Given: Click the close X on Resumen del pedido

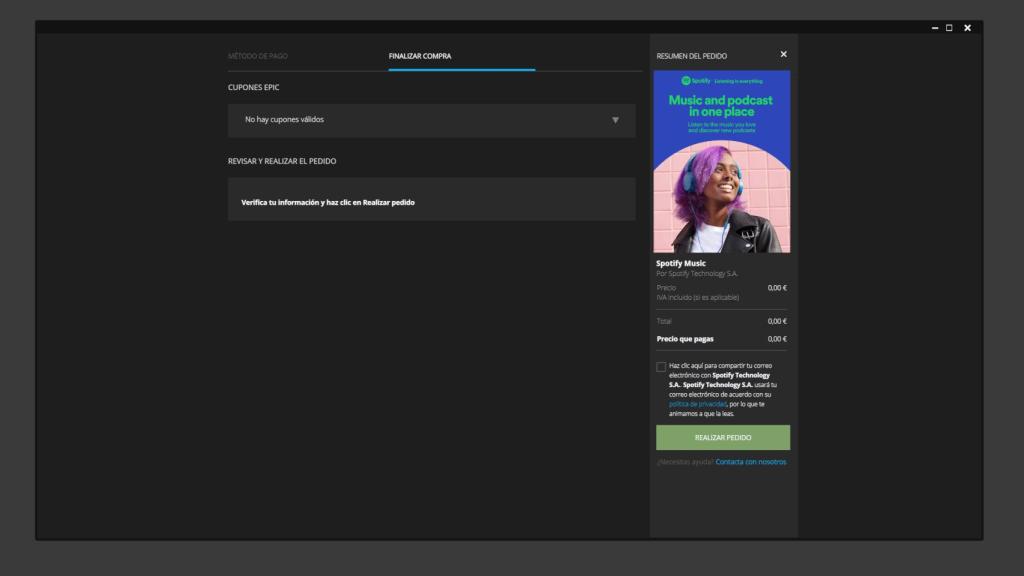Looking at the screenshot, I should [783, 54].
